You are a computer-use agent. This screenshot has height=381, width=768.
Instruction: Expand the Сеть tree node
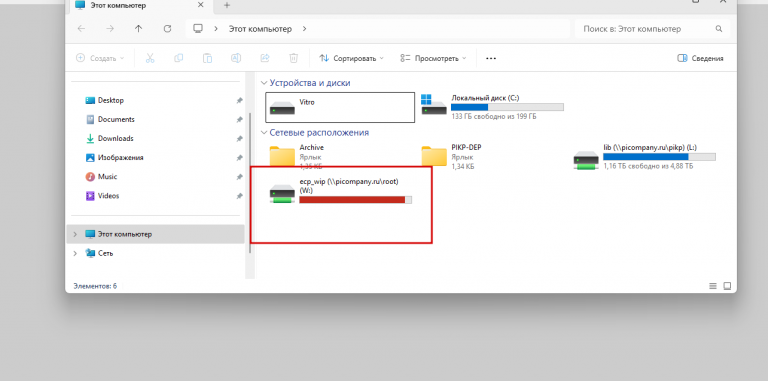click(75, 254)
